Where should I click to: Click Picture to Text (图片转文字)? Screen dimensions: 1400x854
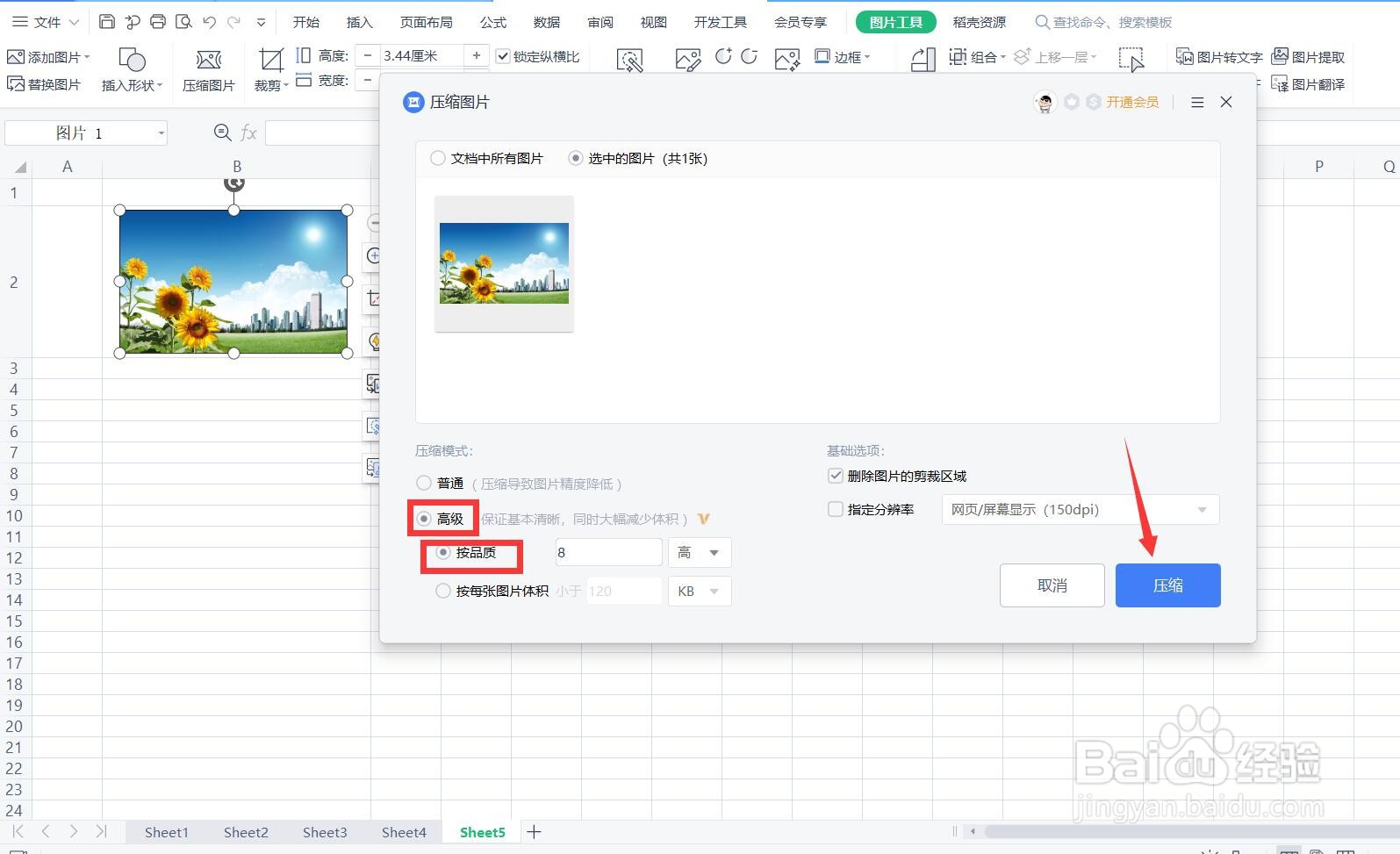tap(1219, 57)
